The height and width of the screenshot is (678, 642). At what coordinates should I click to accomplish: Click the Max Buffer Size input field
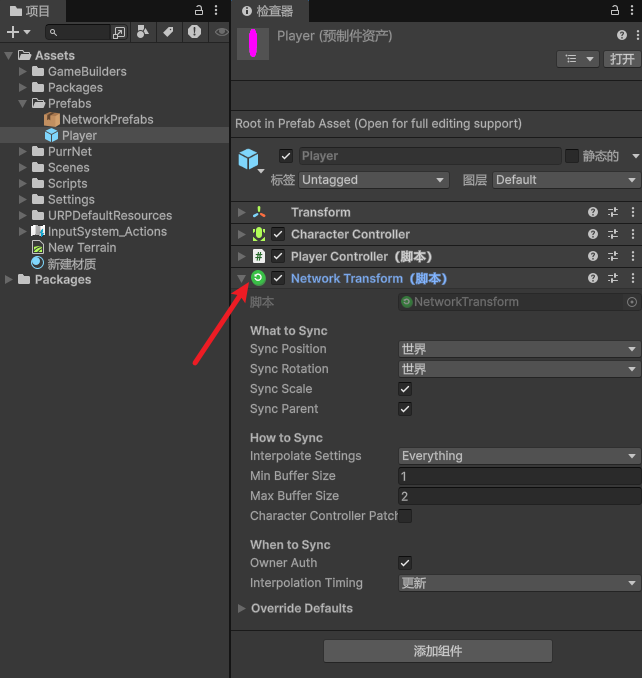519,496
